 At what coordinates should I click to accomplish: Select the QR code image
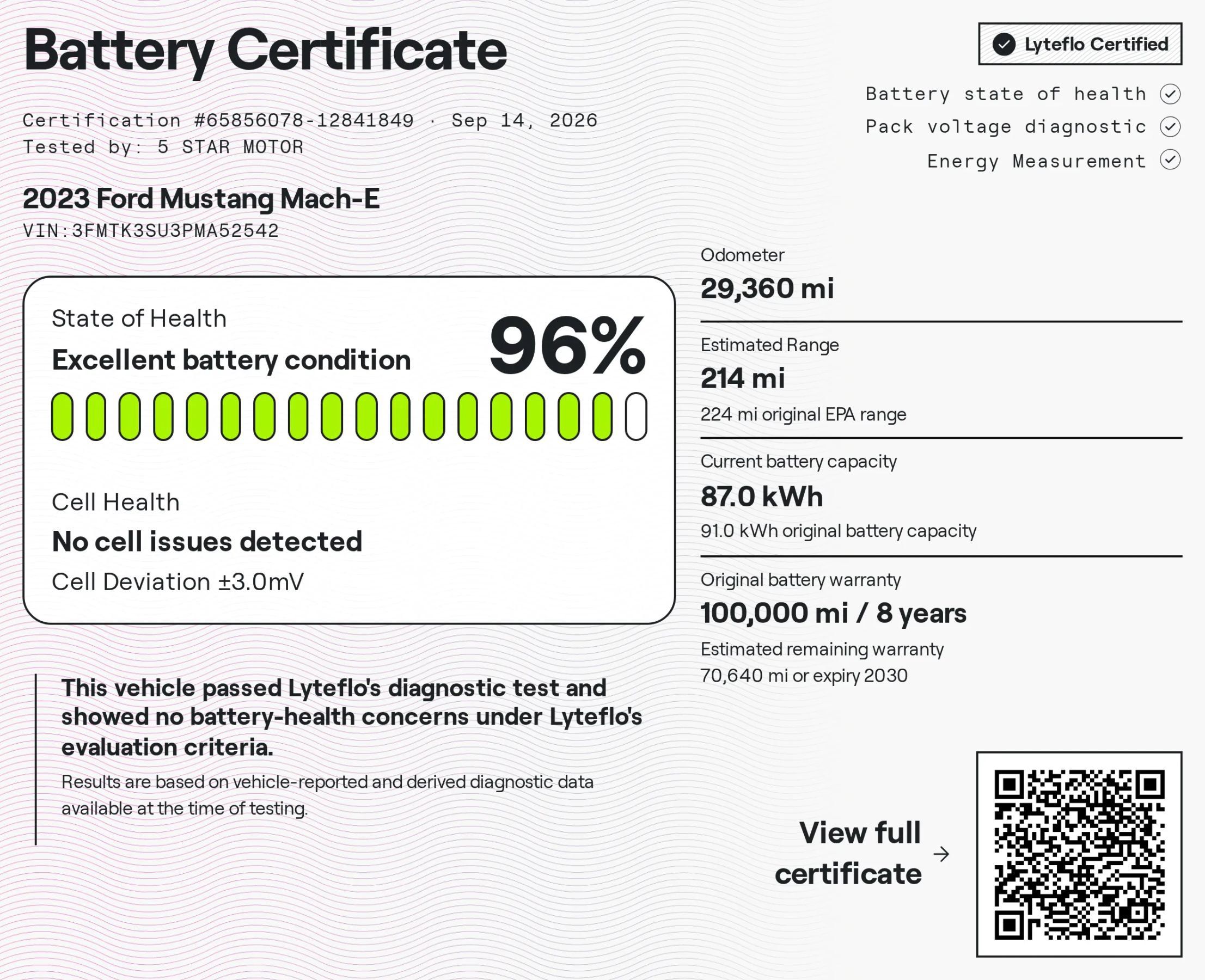[x=1079, y=855]
